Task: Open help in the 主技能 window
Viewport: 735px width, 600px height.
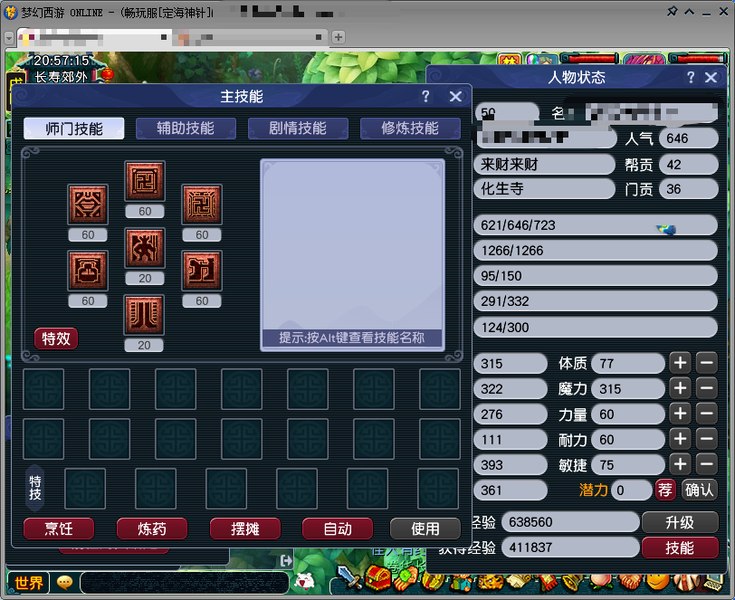Action: click(x=426, y=97)
